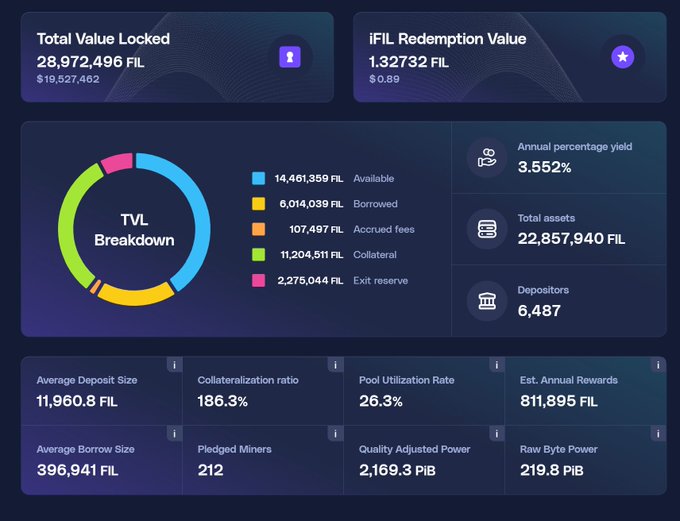The image size is (680, 521).
Task: Click the Collateral legend label
Action: pos(375,255)
